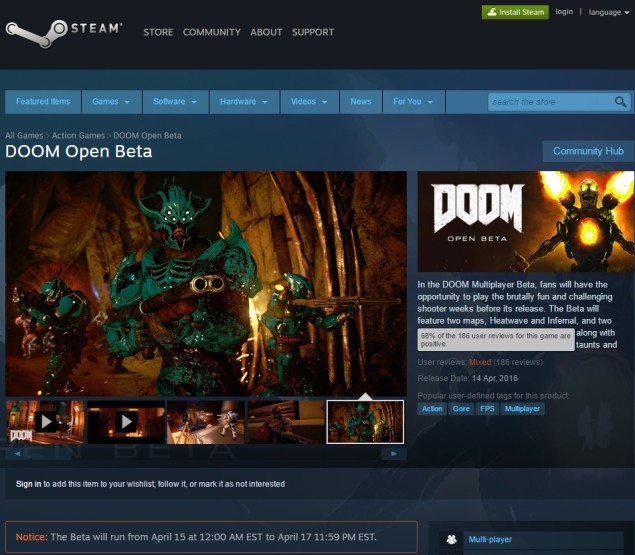Click the 14 Apr, 2016 release date
The image size is (635, 555).
(494, 378)
